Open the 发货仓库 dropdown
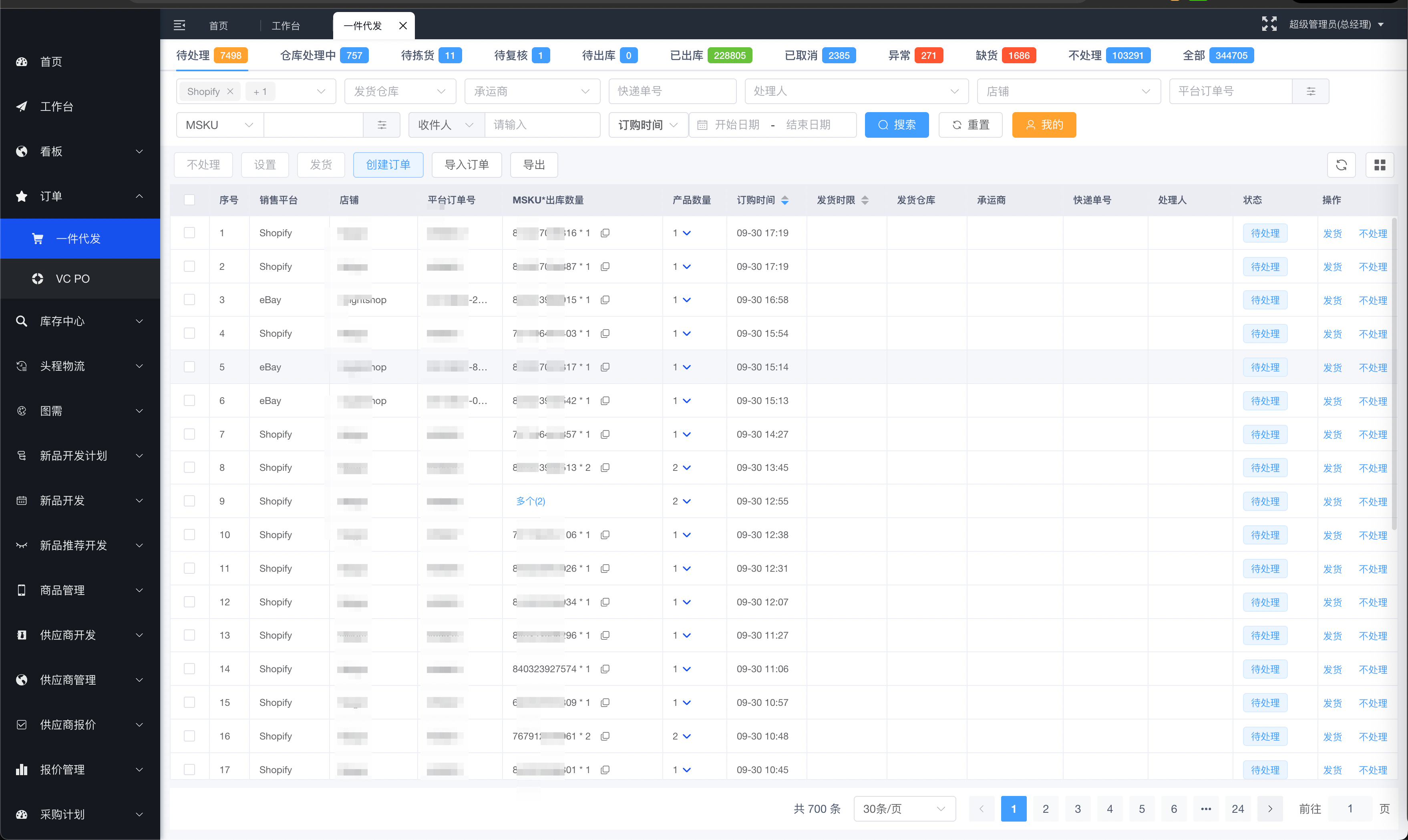1408x840 pixels. tap(400, 91)
